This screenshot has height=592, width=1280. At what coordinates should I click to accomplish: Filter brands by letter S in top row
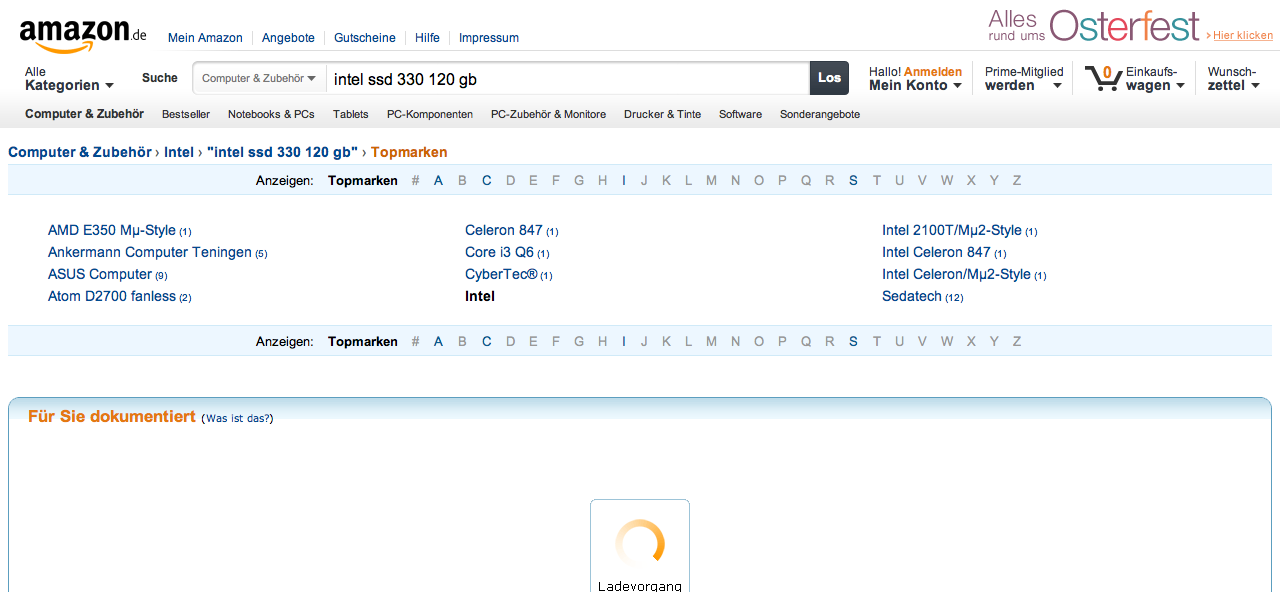[x=853, y=180]
